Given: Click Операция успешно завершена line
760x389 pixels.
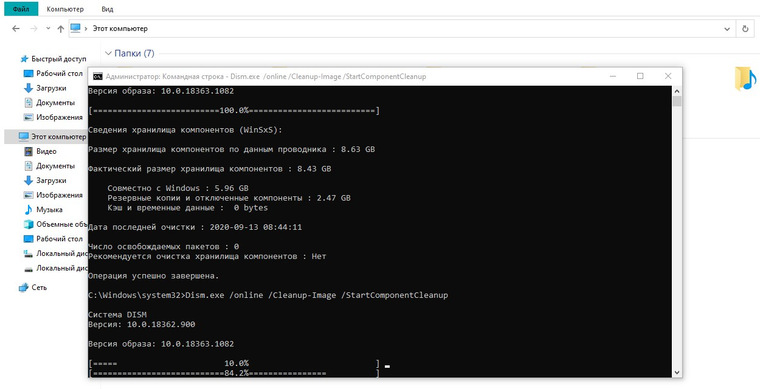Looking at the screenshot, I should [x=154, y=276].
